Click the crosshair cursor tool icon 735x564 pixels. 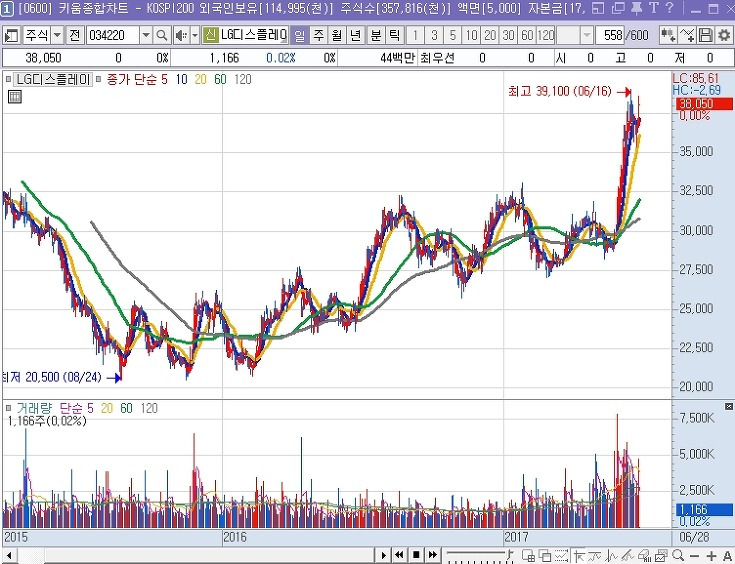point(579,556)
